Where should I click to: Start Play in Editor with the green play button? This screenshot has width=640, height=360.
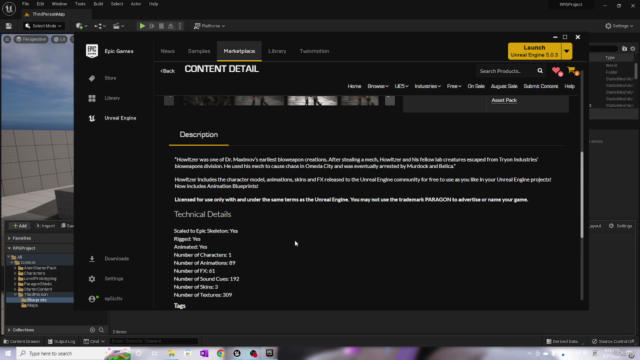click(142, 26)
